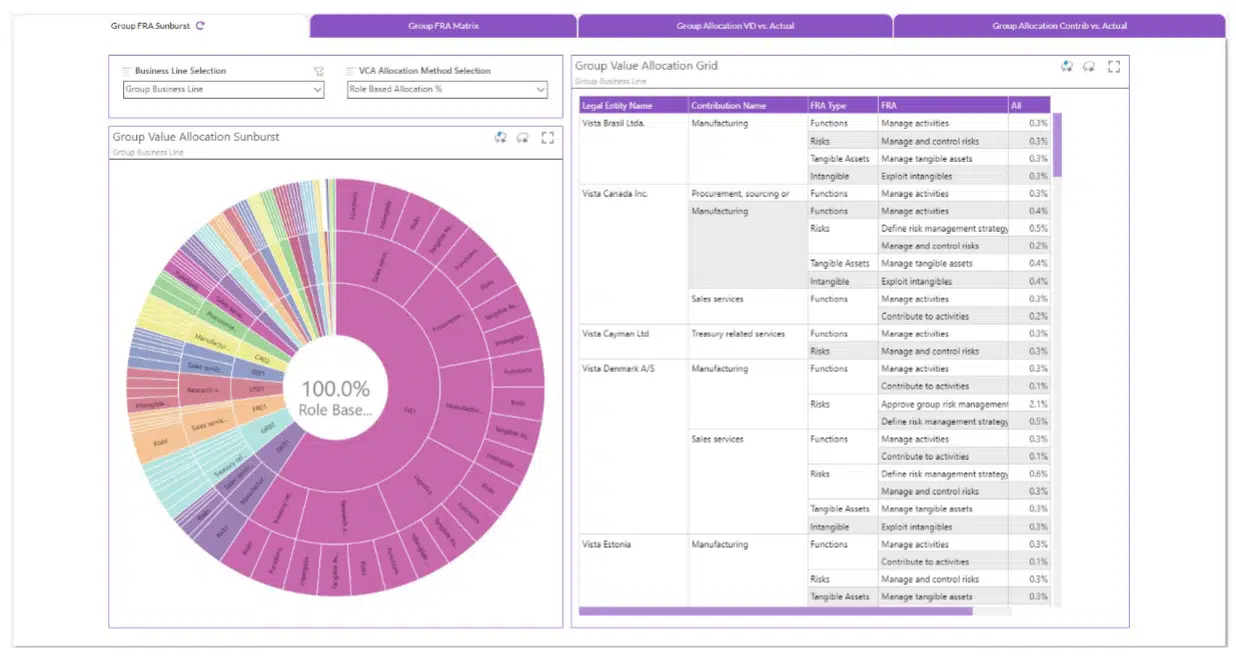Add a comment on the Allocation Grid
This screenshot has height=656, width=1236.
point(1089,66)
